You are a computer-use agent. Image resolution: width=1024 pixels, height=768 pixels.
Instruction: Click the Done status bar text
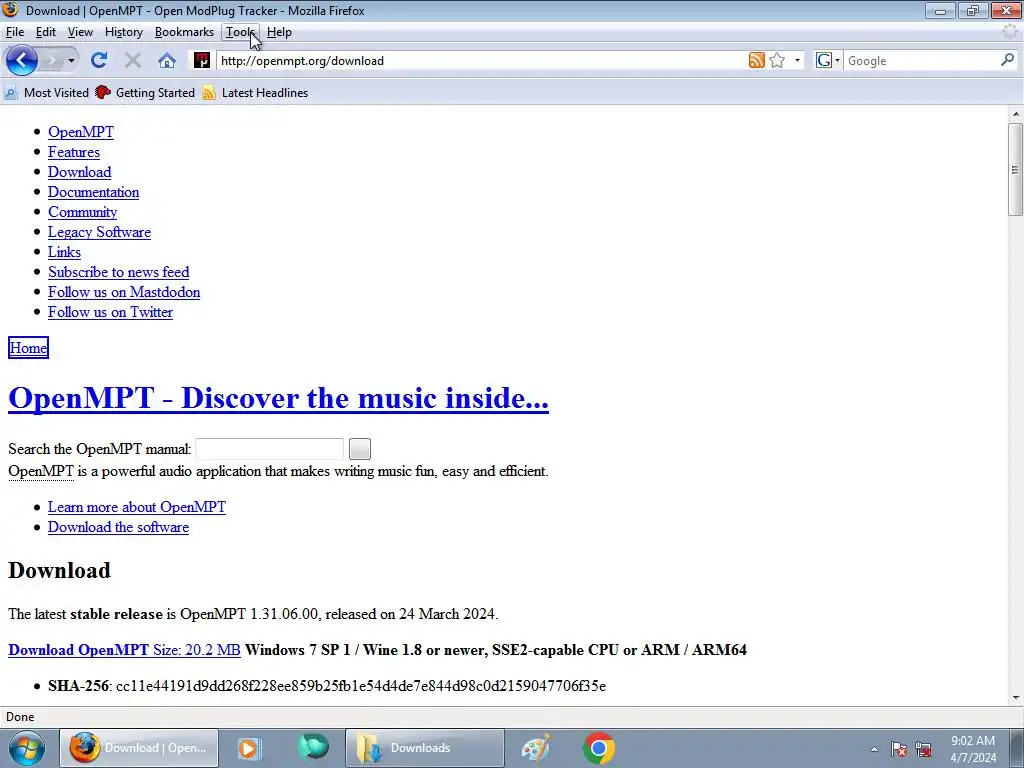20,717
